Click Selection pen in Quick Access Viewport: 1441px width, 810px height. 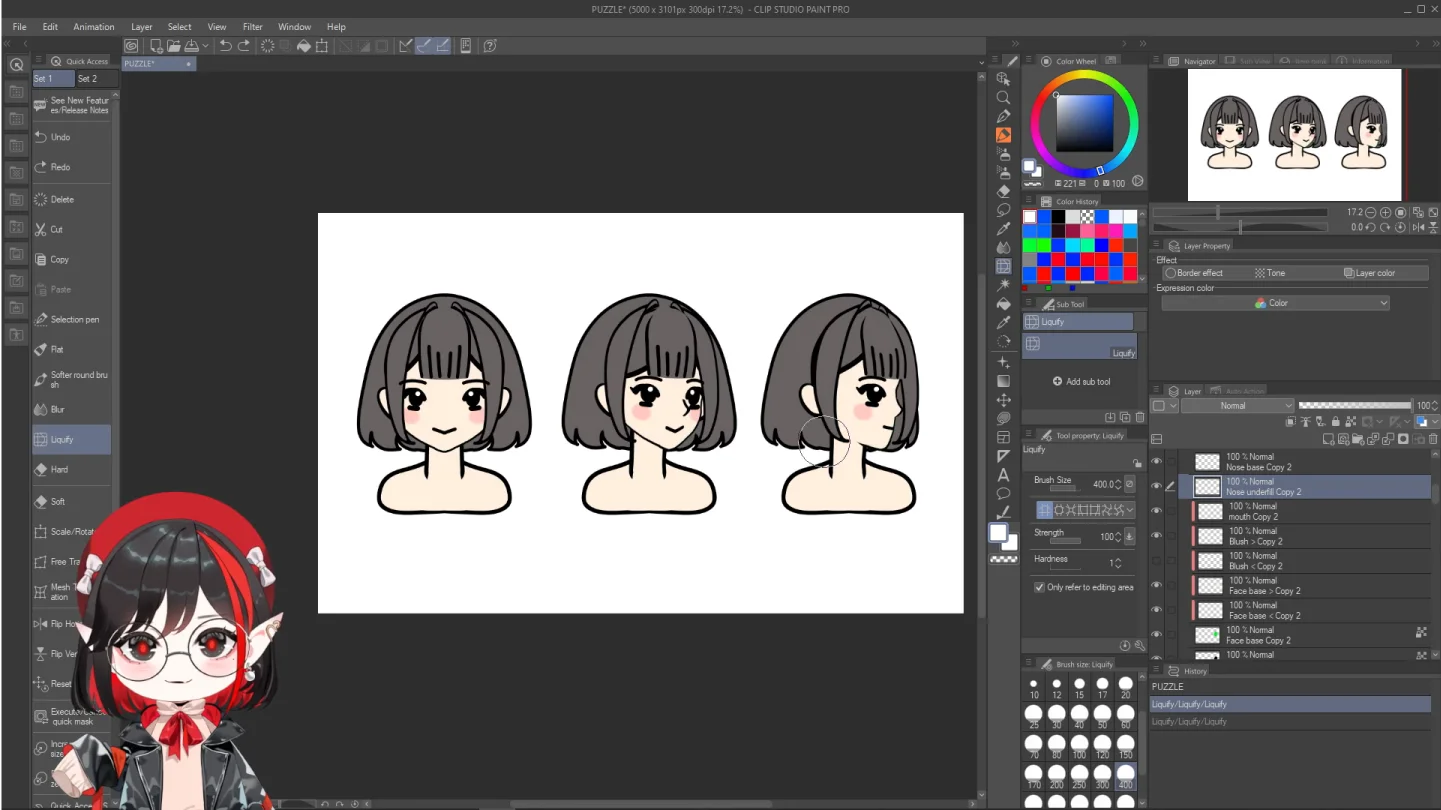(x=72, y=319)
